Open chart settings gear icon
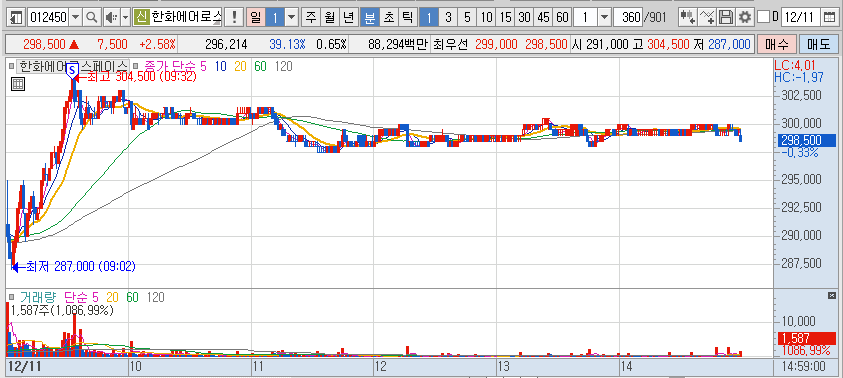The image size is (843, 378). 745,18
